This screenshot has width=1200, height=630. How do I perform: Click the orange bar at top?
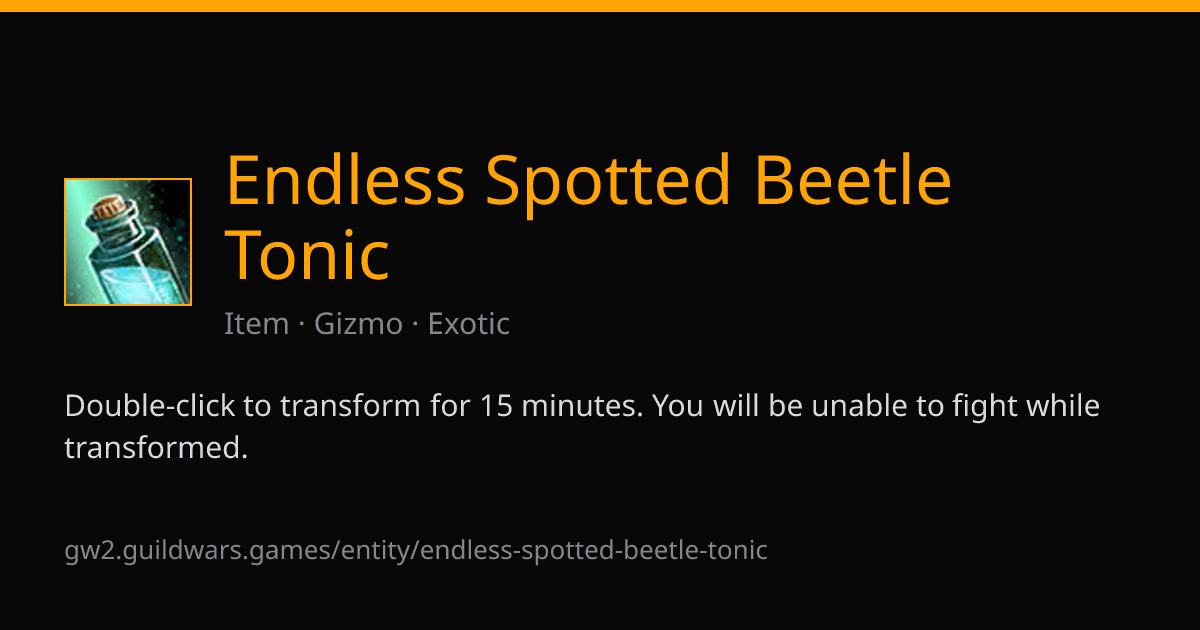600,5
